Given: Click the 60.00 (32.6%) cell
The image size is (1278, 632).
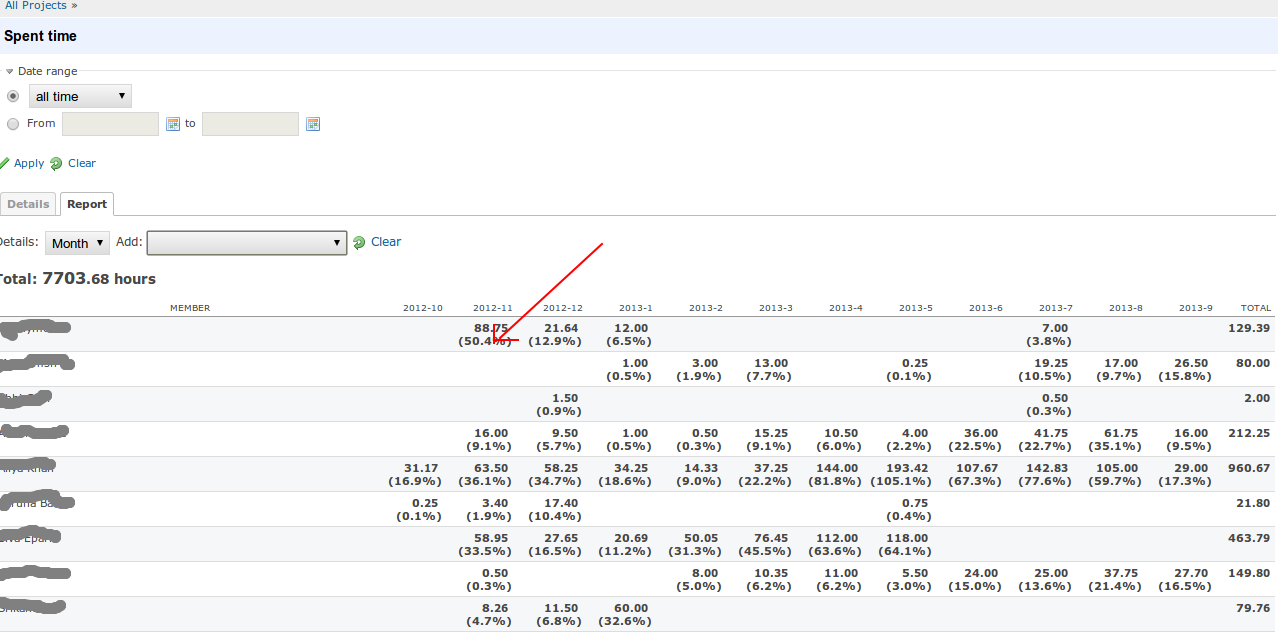Looking at the screenshot, I should pyautogui.click(x=623, y=614).
